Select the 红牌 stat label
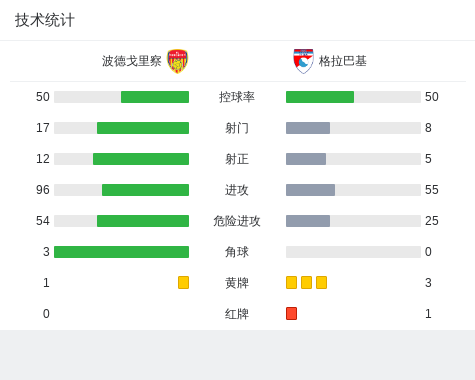Viewport: 475px width, 380px height. [237, 314]
